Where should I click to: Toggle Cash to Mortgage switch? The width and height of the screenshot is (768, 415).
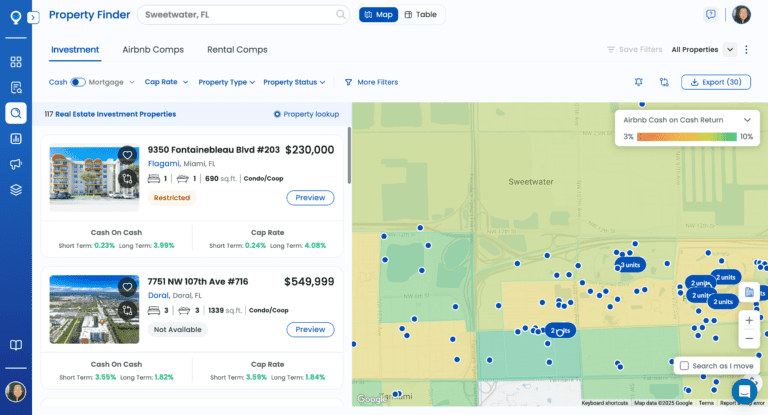pos(77,82)
